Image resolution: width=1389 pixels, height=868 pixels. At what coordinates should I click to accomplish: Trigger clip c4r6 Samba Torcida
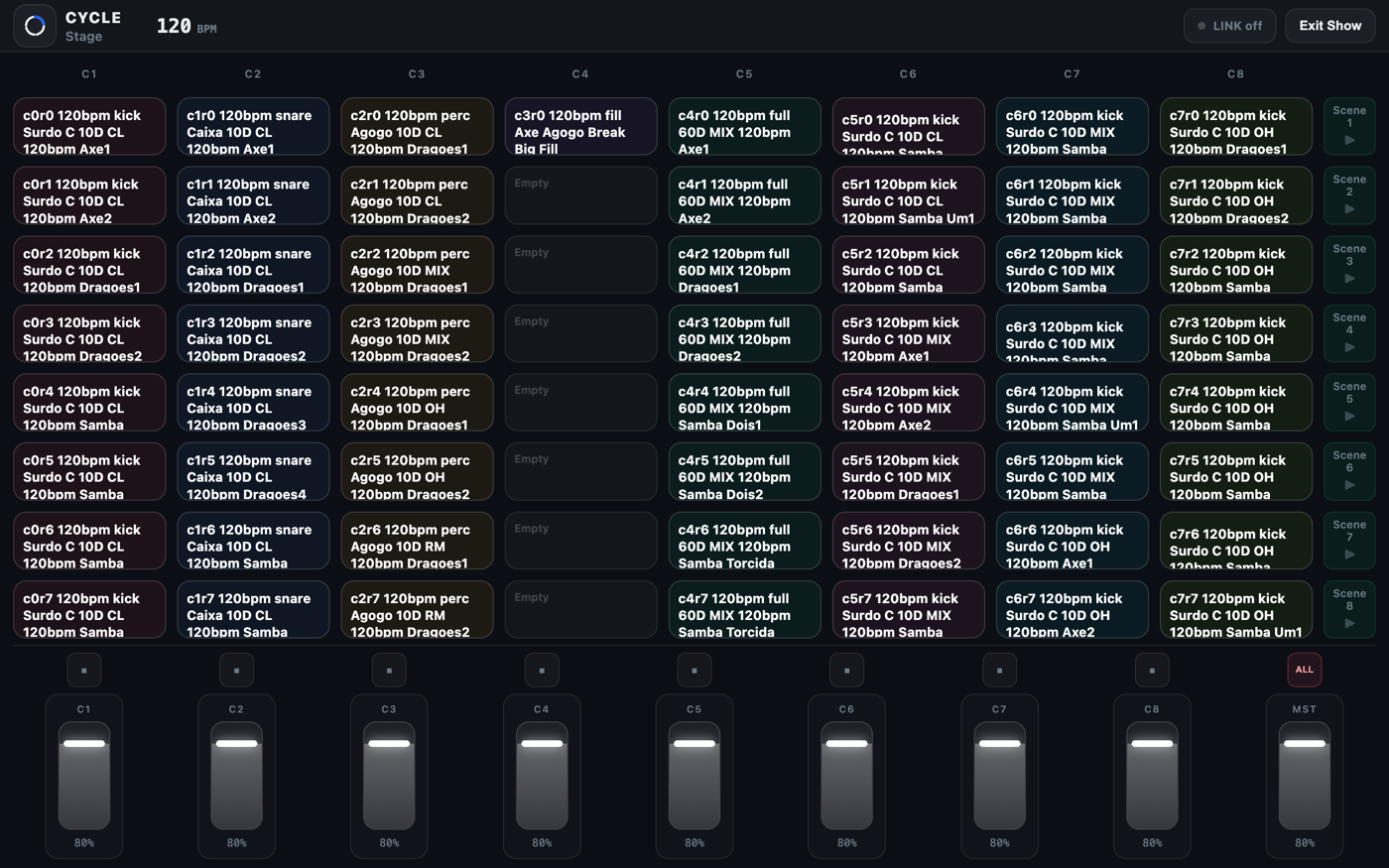point(744,541)
